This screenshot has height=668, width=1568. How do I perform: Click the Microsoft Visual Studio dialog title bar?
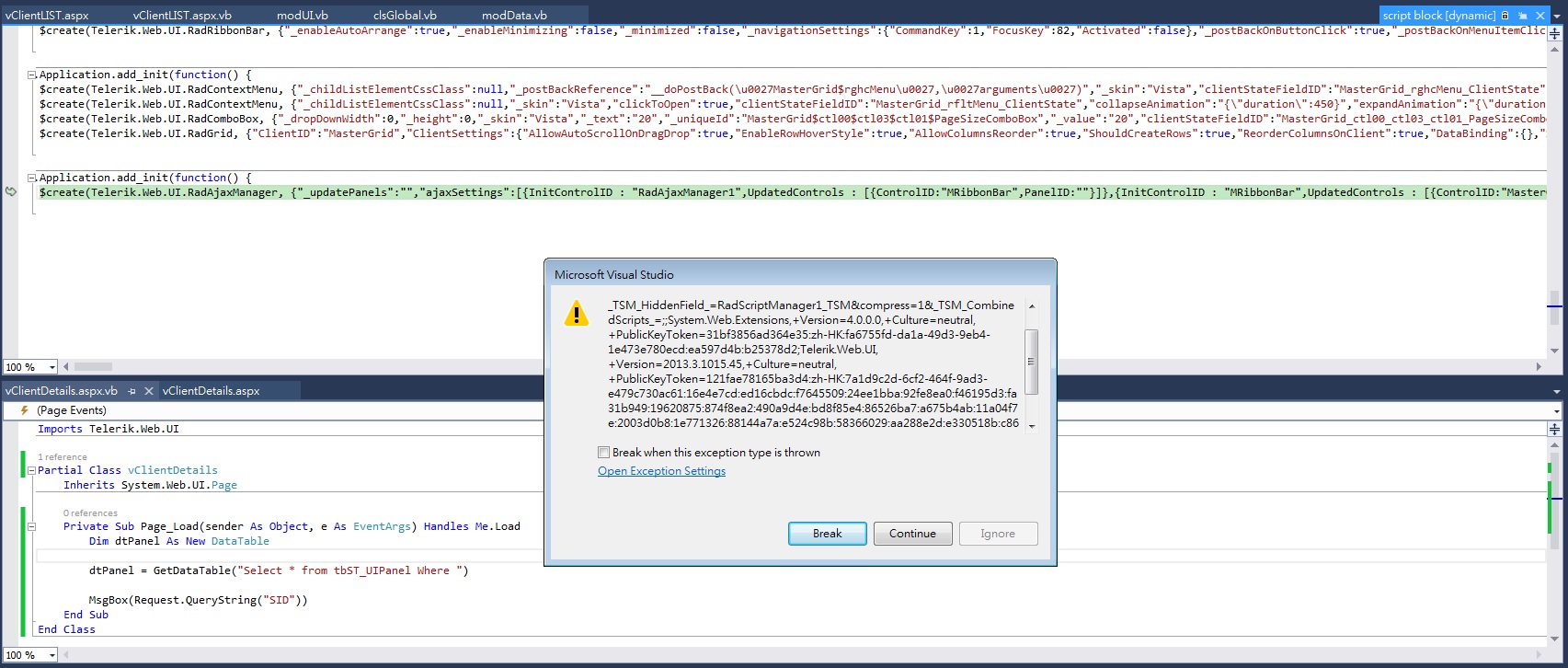pos(800,274)
